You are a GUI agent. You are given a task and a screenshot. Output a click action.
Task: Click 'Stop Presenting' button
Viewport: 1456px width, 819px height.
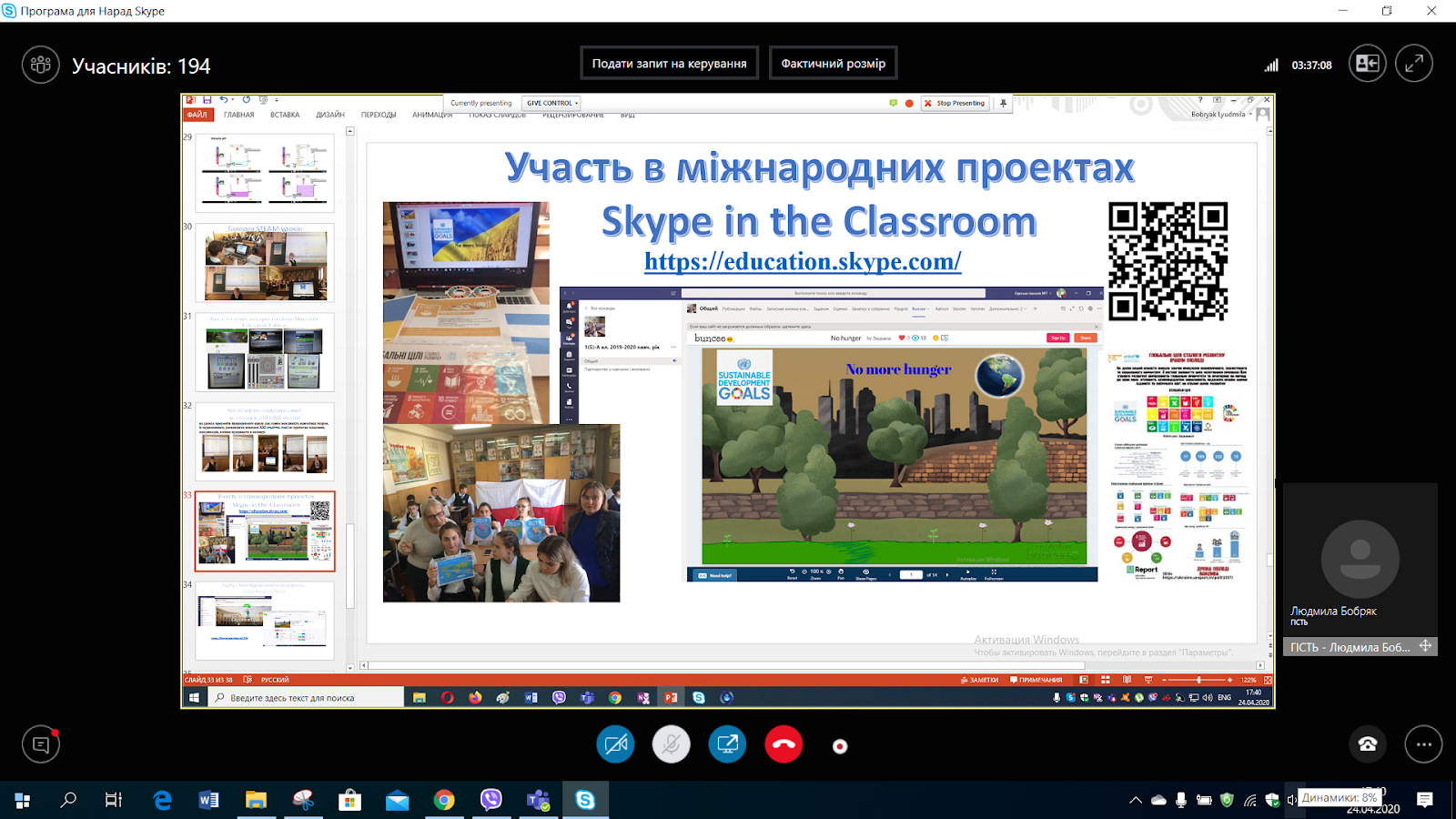click(x=955, y=103)
